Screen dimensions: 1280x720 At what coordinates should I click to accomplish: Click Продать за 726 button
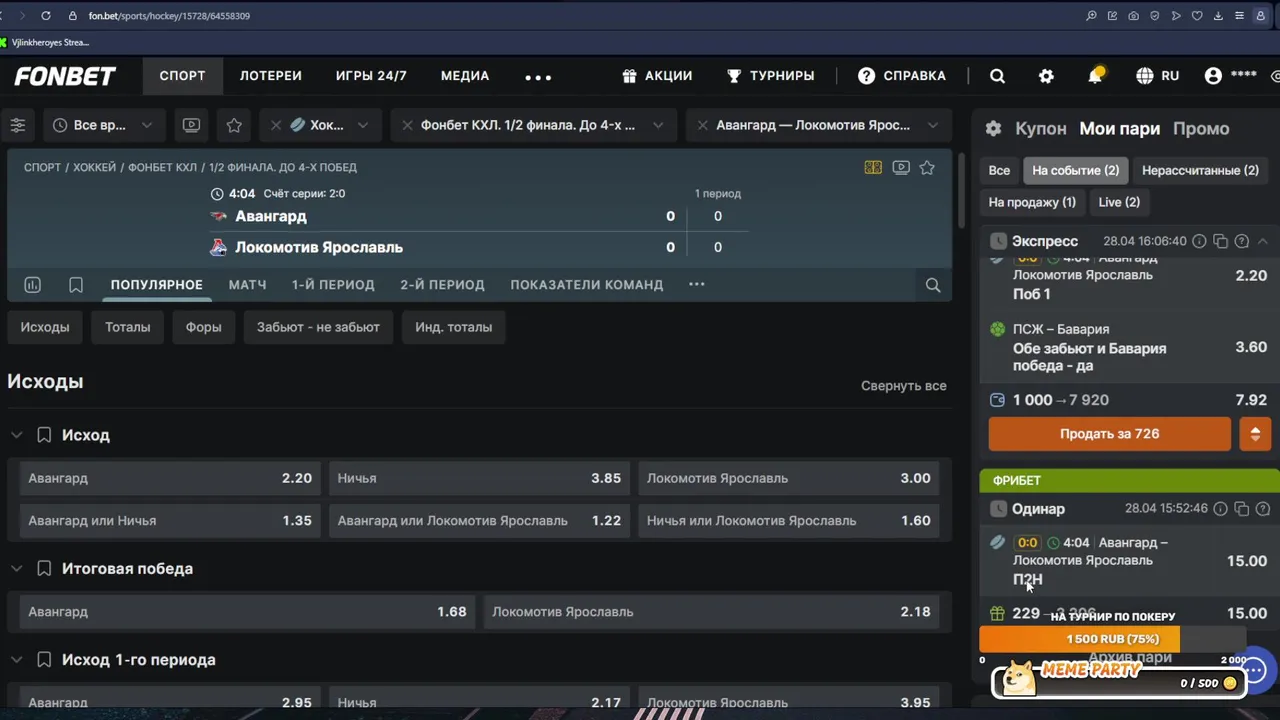click(x=1110, y=434)
